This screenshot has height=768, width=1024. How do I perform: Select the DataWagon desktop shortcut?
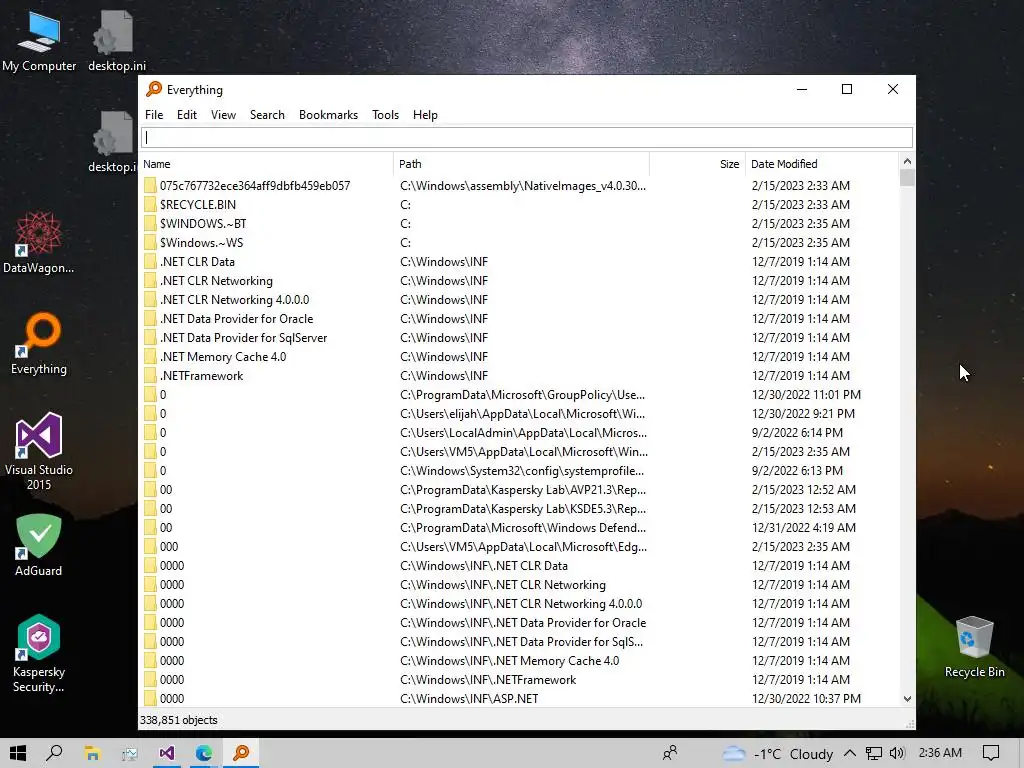click(x=39, y=242)
